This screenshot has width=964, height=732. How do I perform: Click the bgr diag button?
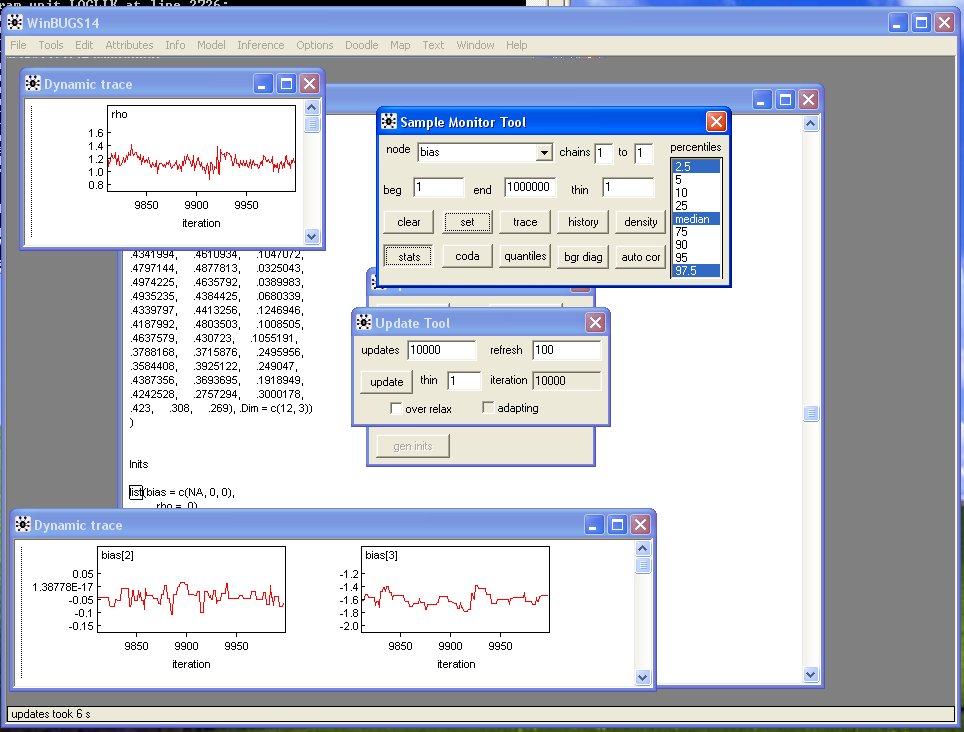[583, 257]
